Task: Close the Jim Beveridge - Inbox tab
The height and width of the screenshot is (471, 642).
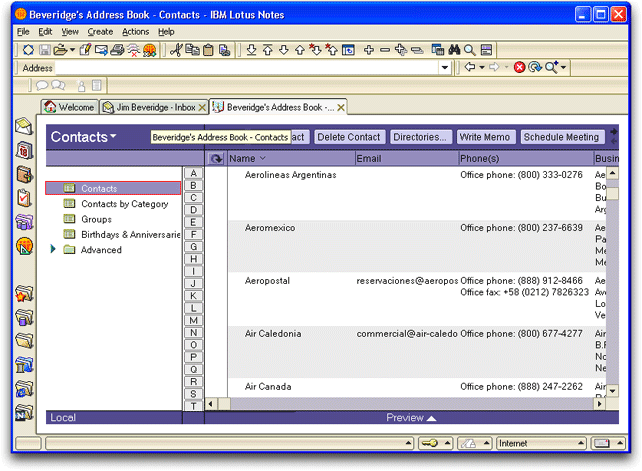Action: [x=202, y=108]
